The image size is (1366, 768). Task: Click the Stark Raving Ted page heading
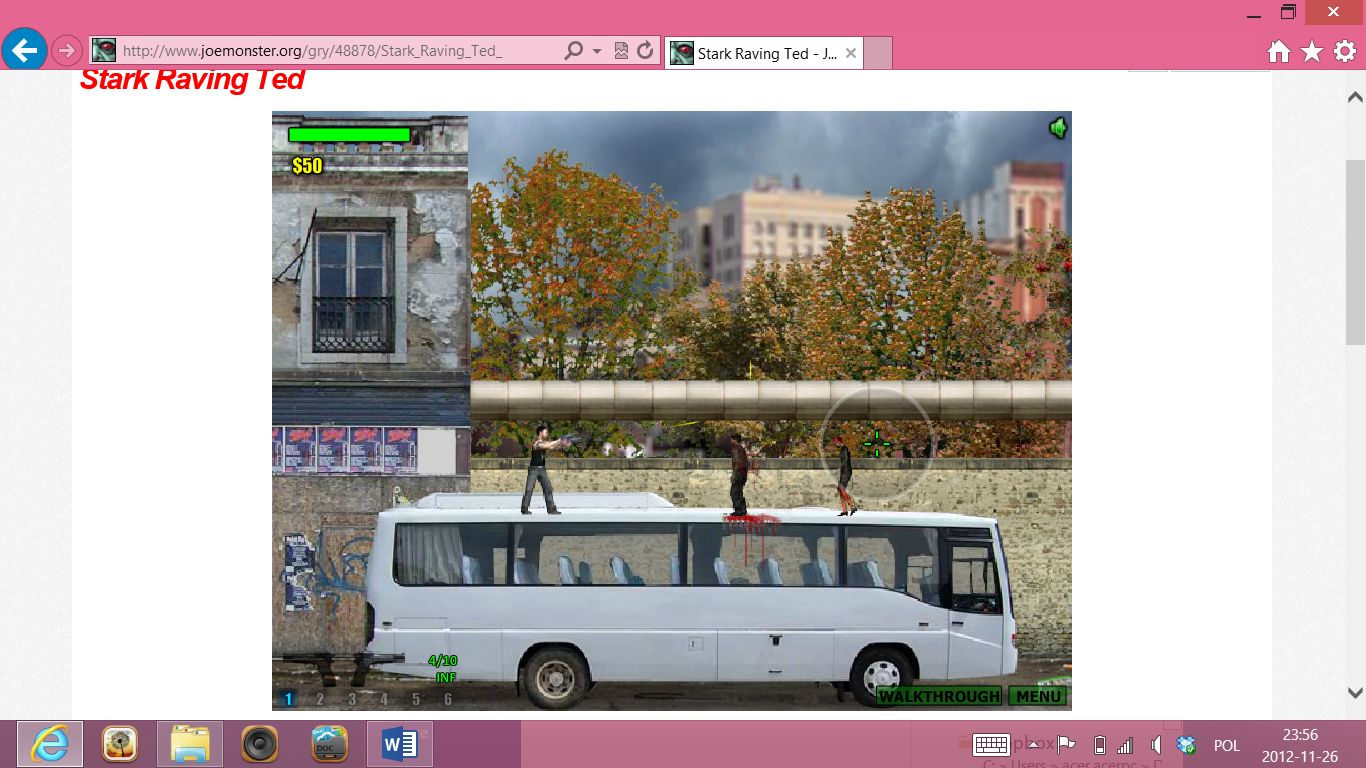(192, 79)
